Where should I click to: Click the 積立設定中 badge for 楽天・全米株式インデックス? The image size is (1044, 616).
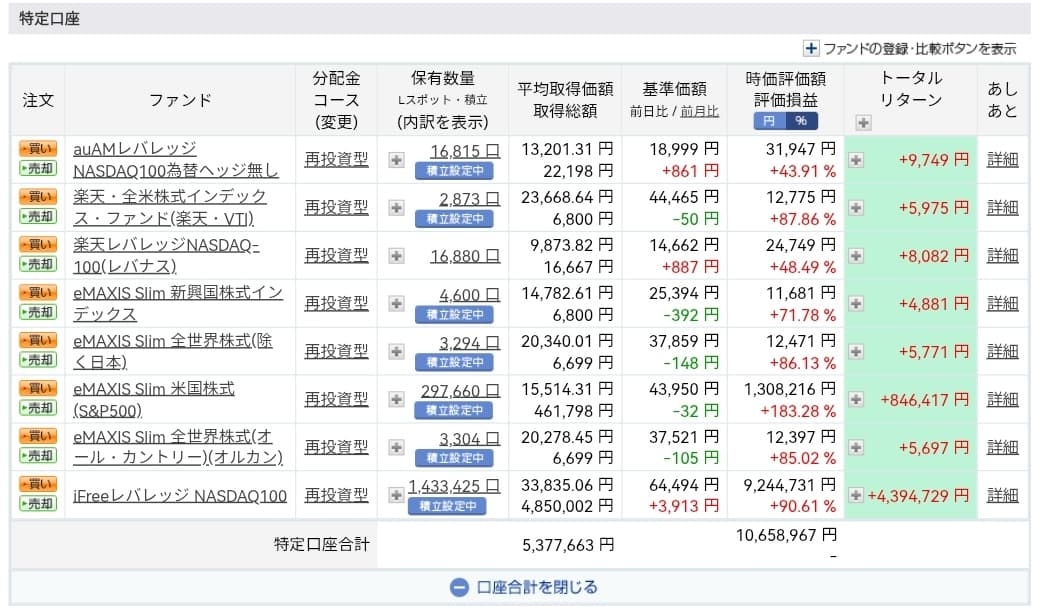coord(454,218)
